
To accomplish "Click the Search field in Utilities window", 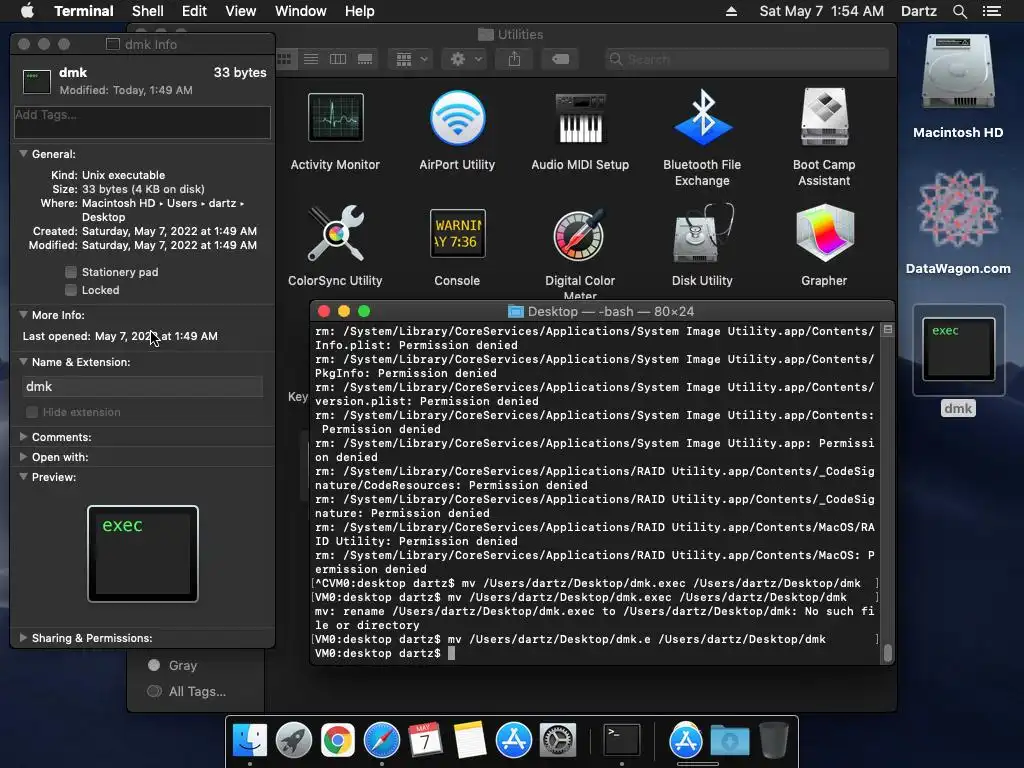I will (746, 59).
